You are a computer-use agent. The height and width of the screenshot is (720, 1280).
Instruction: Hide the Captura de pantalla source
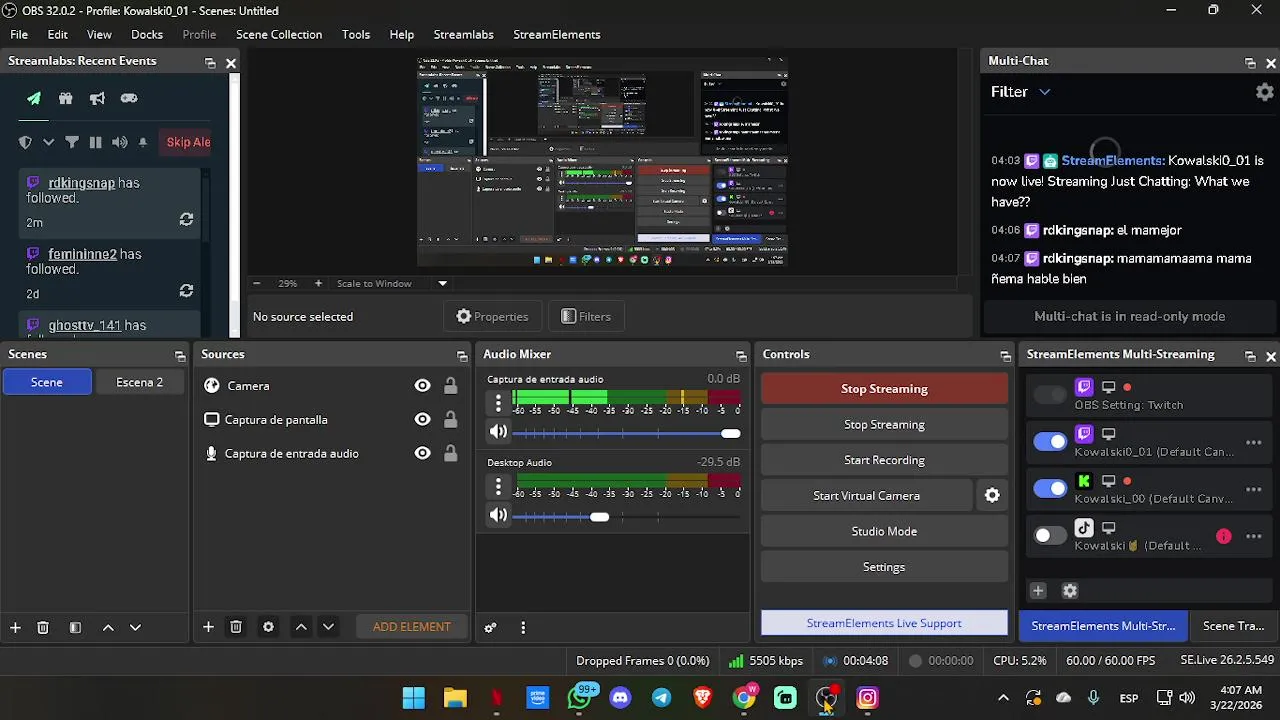pyautogui.click(x=422, y=420)
